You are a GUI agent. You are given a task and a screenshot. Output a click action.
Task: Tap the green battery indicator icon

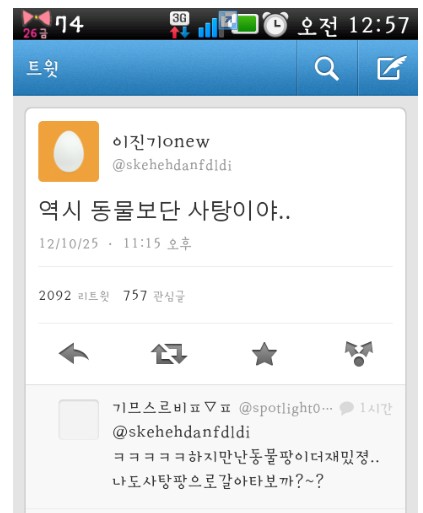(245, 25)
